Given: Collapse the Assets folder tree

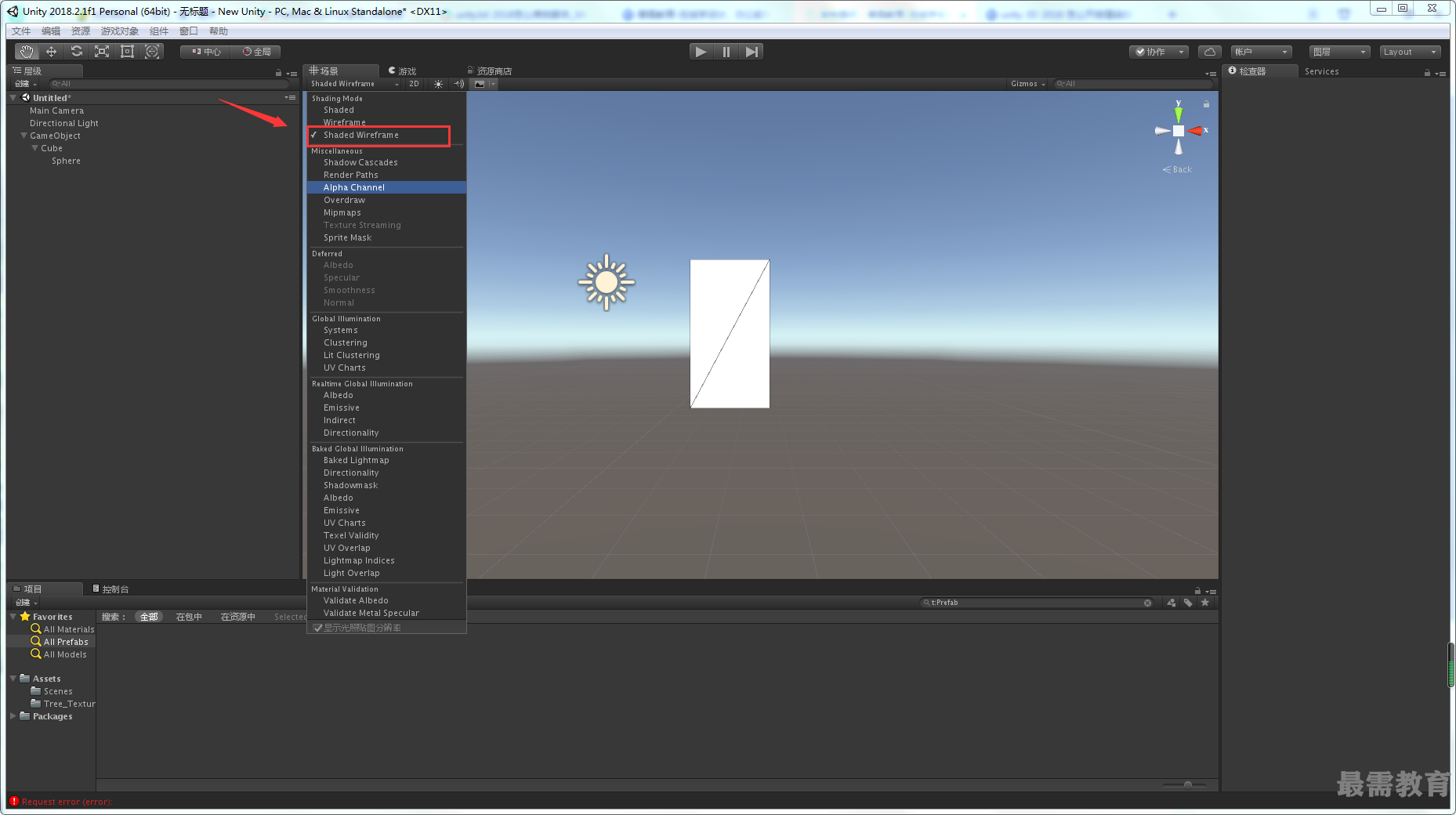Looking at the screenshot, I should [13, 679].
